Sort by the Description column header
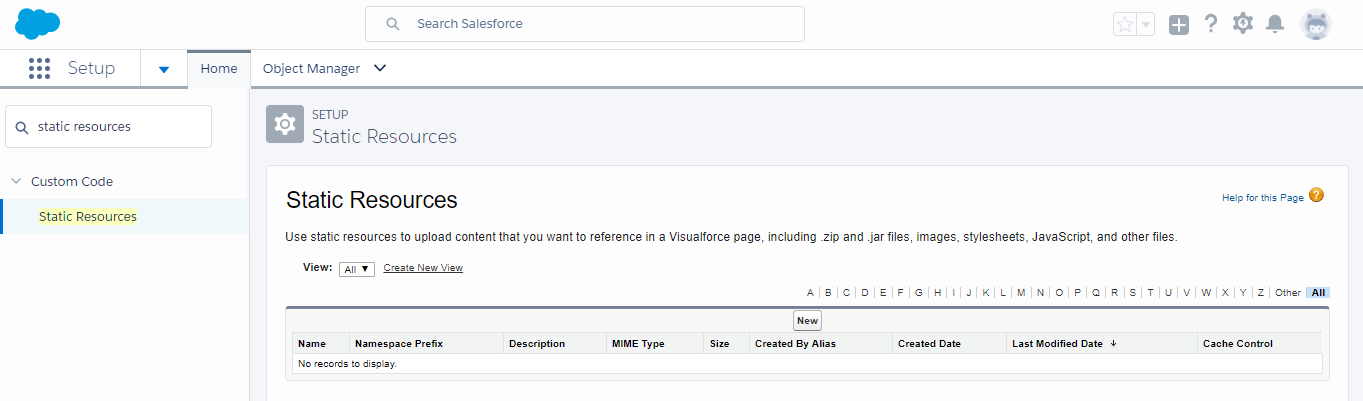This screenshot has width=1363, height=401. tap(537, 343)
